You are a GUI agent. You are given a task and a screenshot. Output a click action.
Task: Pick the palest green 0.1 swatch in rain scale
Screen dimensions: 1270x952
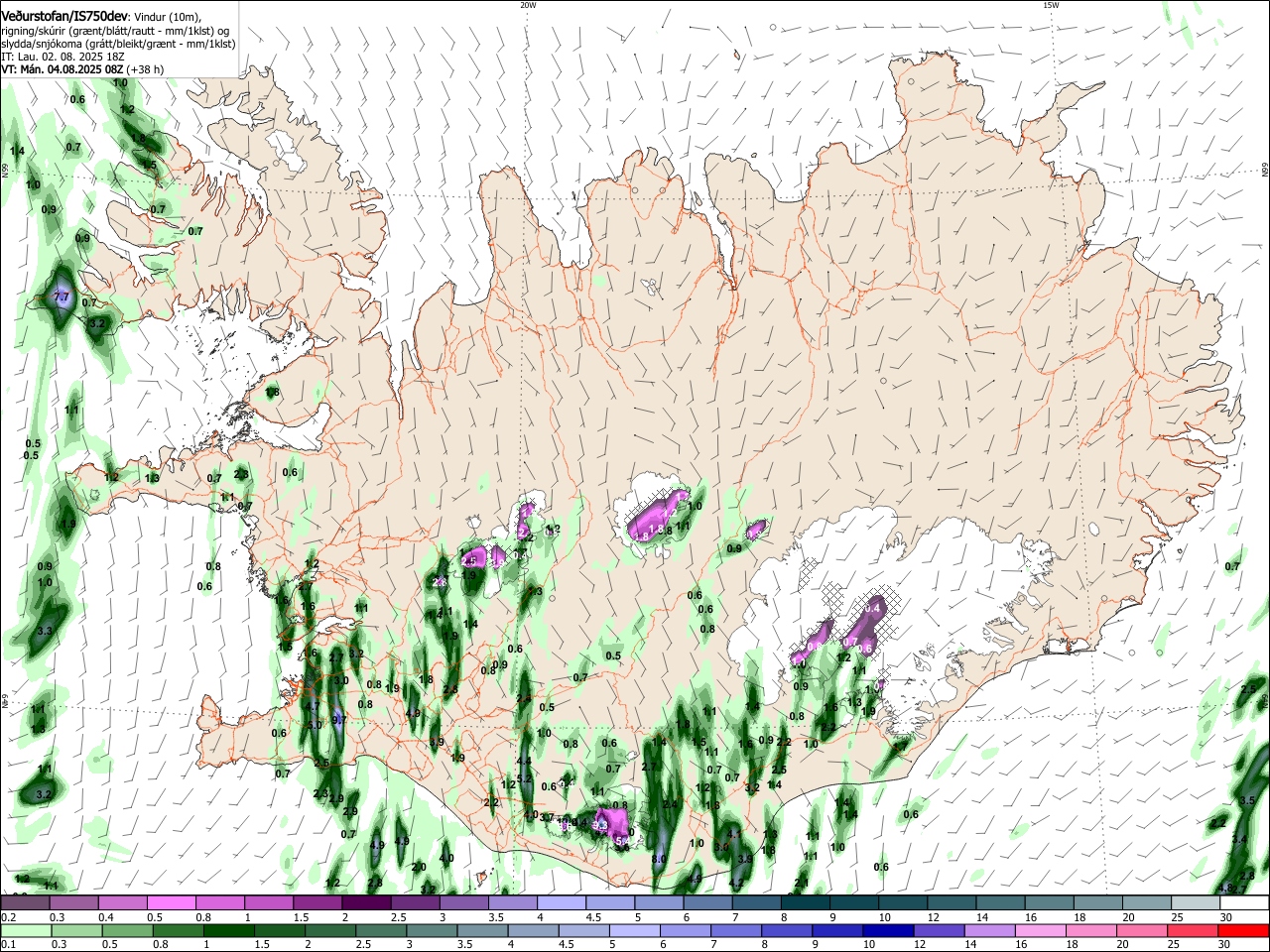tap(26, 930)
